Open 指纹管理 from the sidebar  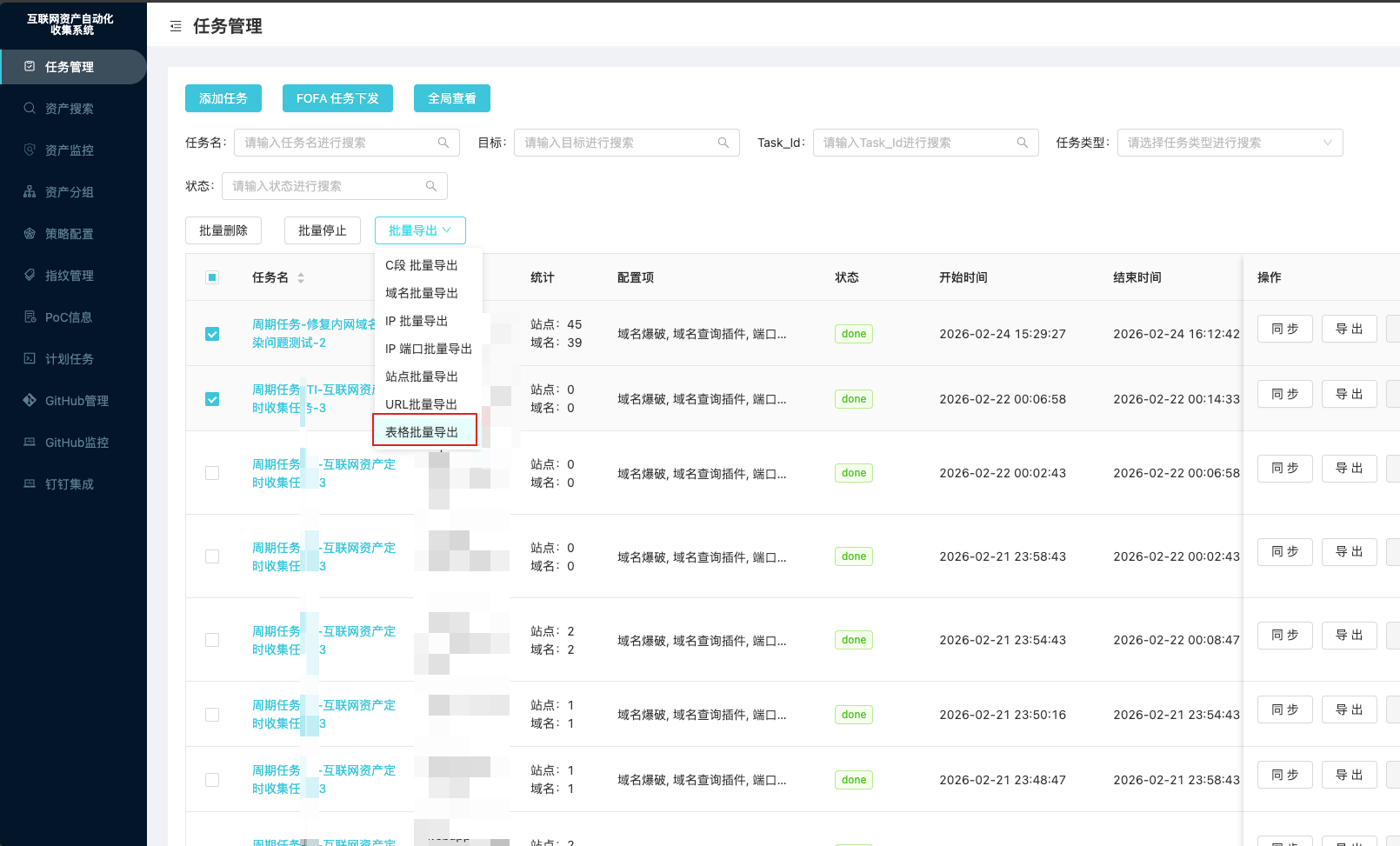(x=73, y=276)
